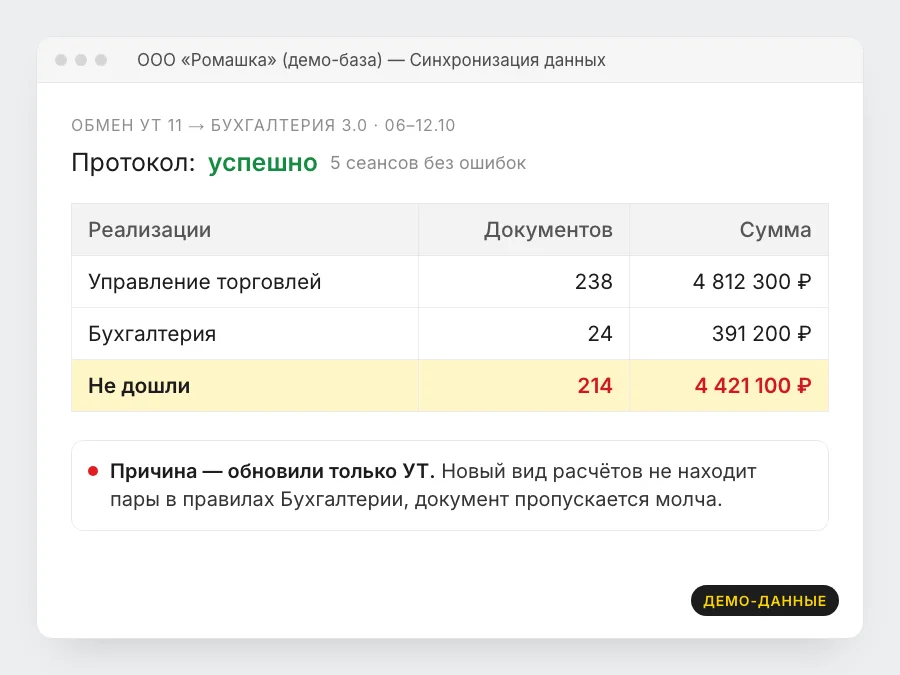
Task: Click the green 'успешно' status
Action: pos(262,163)
